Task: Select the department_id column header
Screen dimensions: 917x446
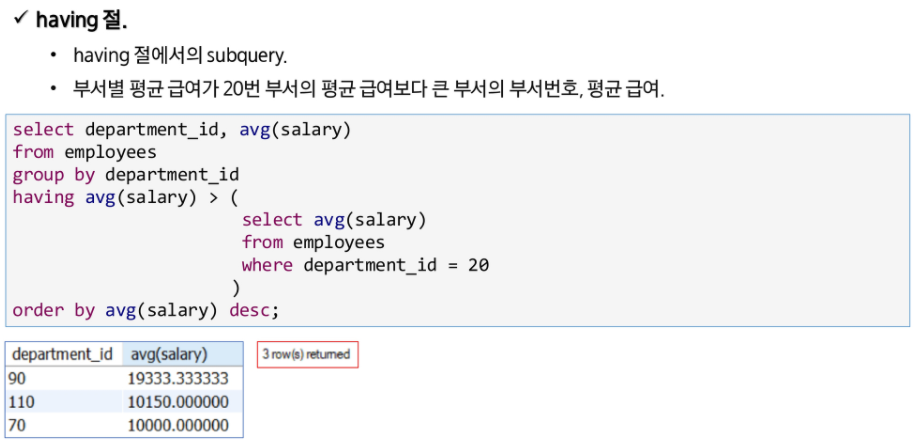Action: (x=64, y=354)
